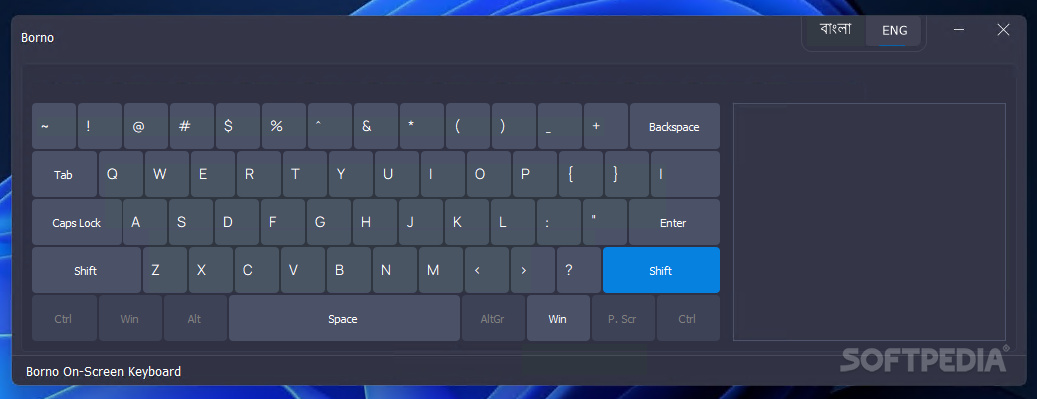Tap the Win key beside AltGr
This screenshot has width=1037, height=399.
558,318
